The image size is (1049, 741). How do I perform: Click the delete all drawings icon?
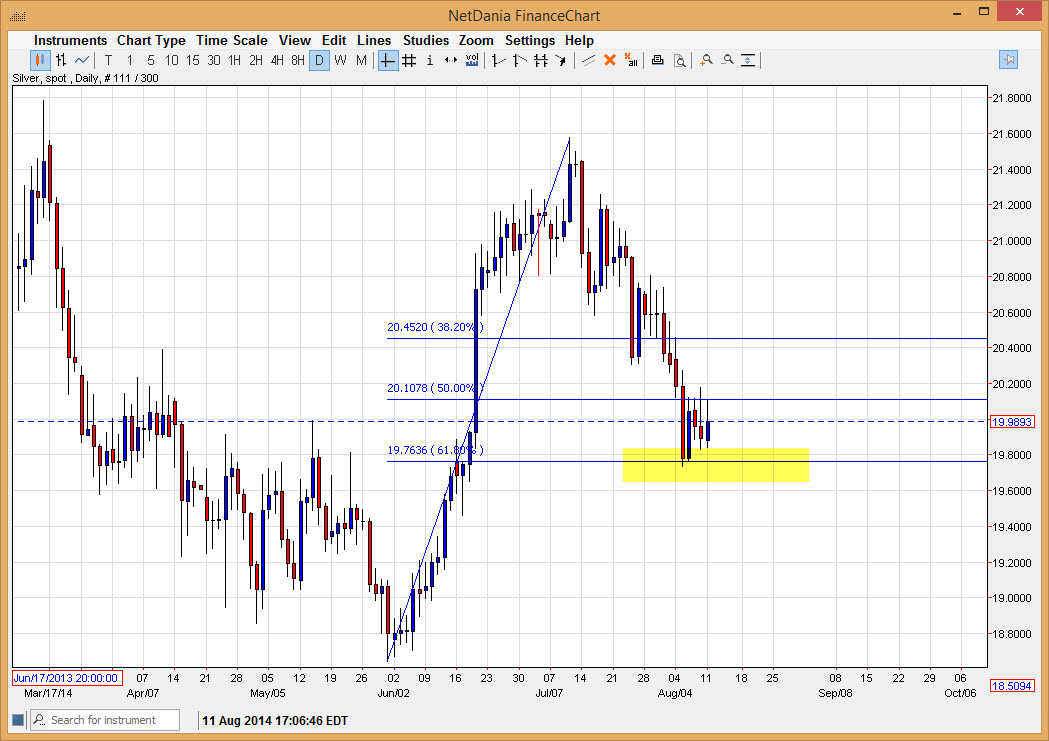(631, 60)
